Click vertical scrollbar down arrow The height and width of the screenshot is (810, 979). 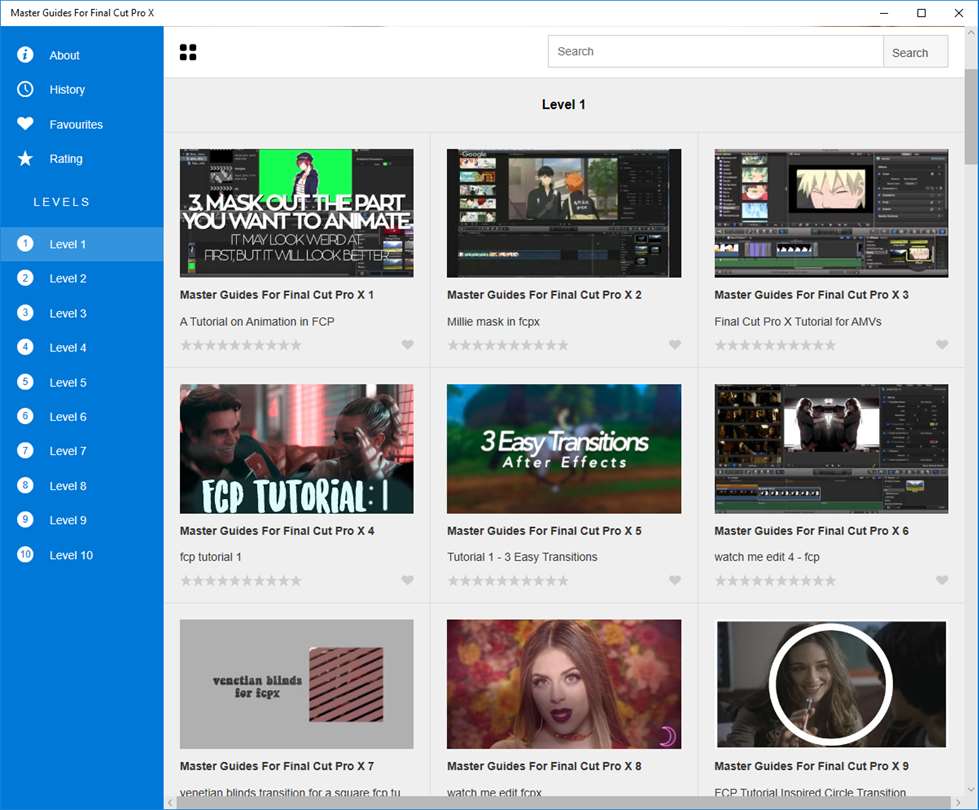pos(972,789)
